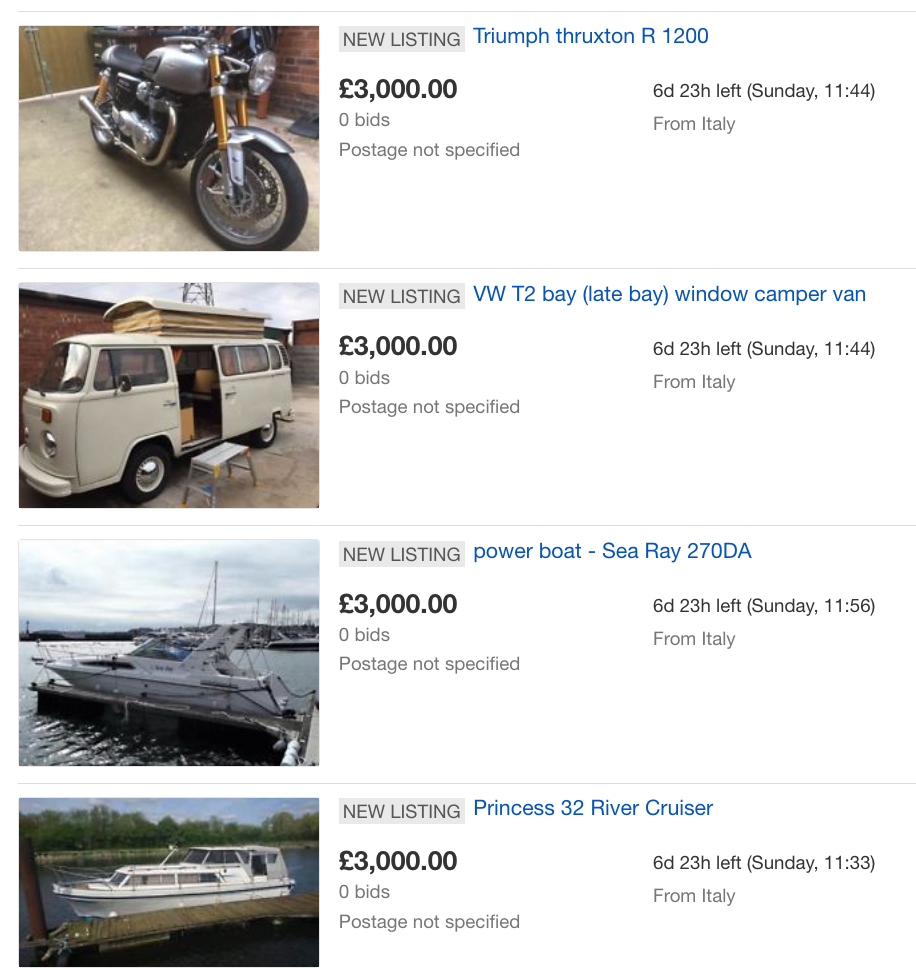916x969 pixels.
Task: Click the NEW LISTING badge on Triumph listing
Action: tap(402, 39)
